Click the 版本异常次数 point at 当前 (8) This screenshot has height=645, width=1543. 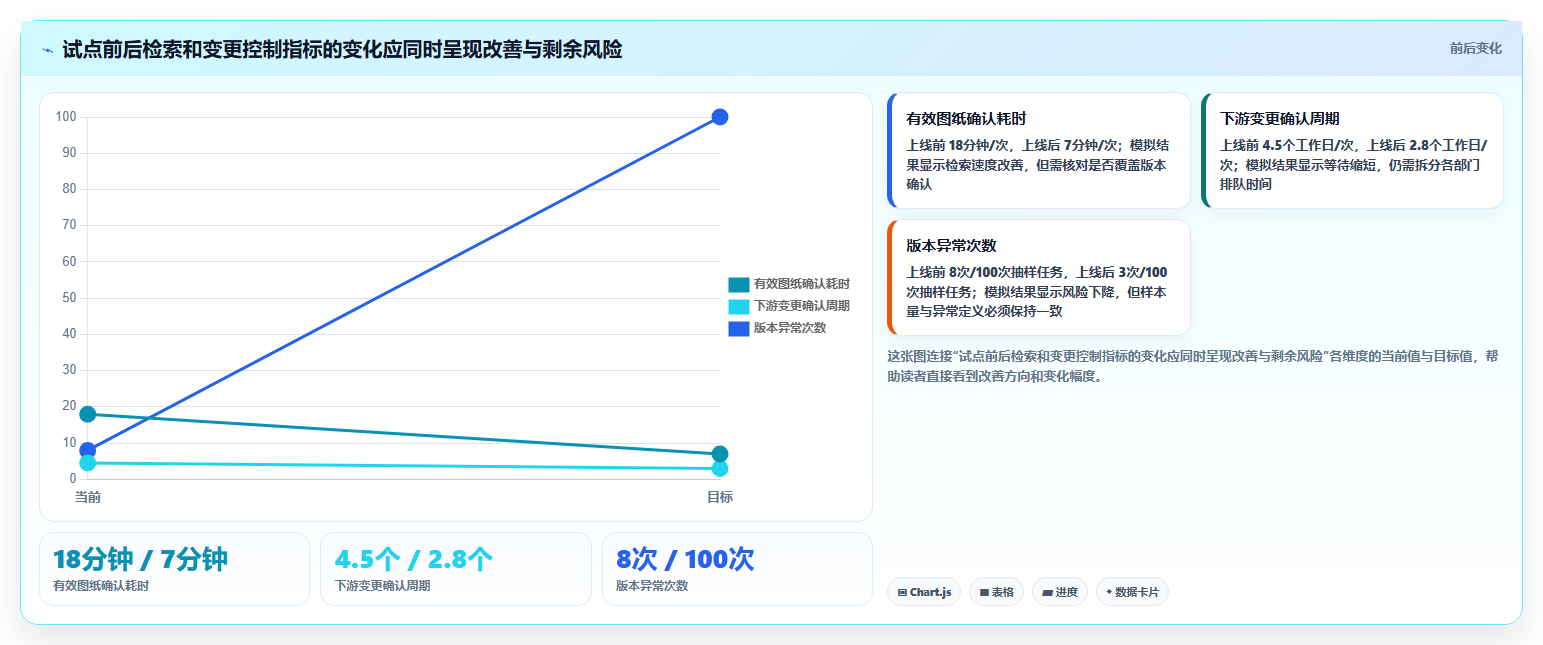coord(88,450)
